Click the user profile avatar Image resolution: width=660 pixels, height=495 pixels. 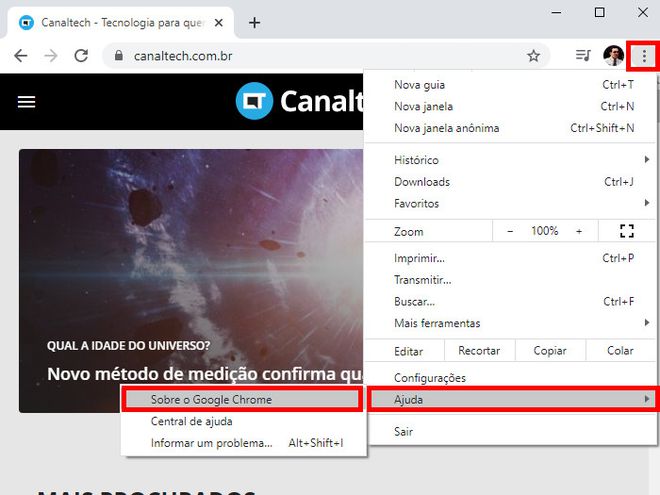click(613, 56)
